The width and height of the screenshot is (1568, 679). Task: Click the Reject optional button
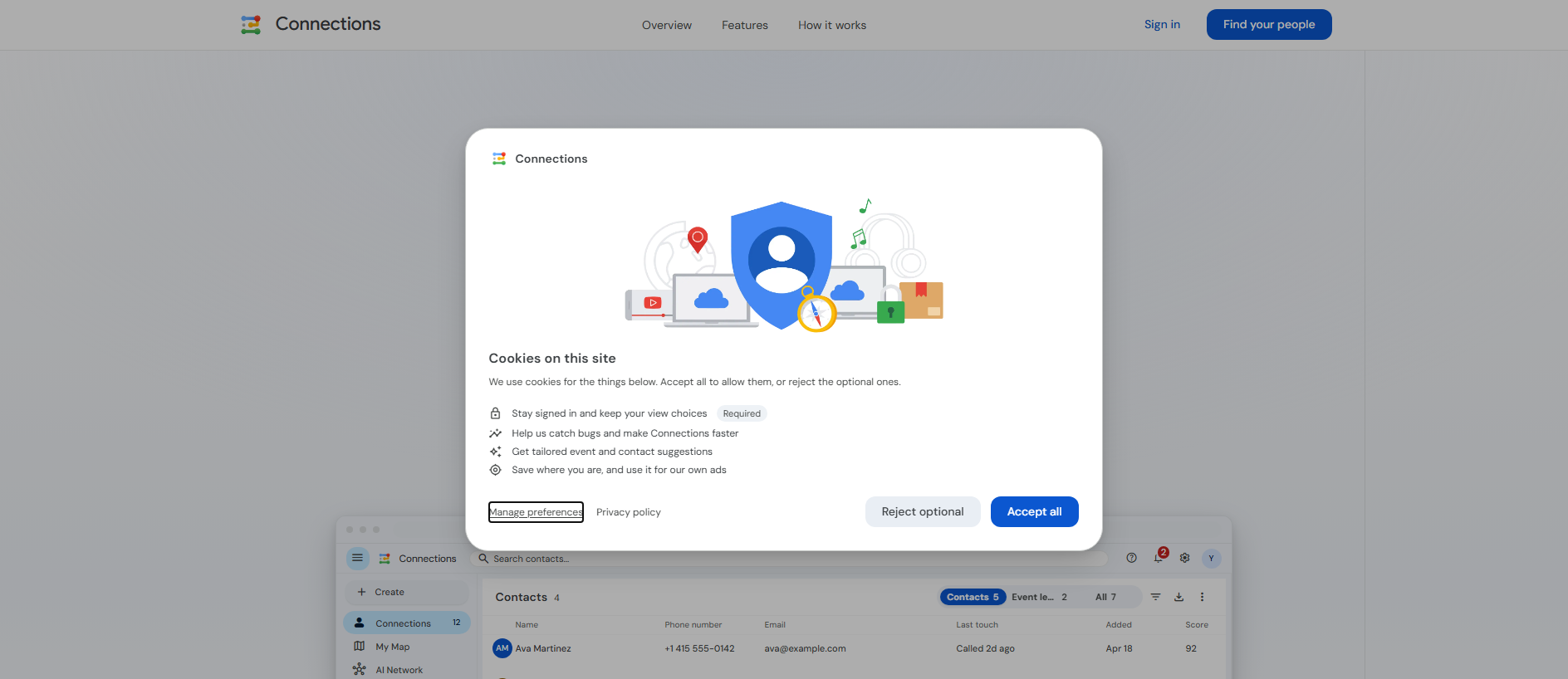(x=923, y=511)
